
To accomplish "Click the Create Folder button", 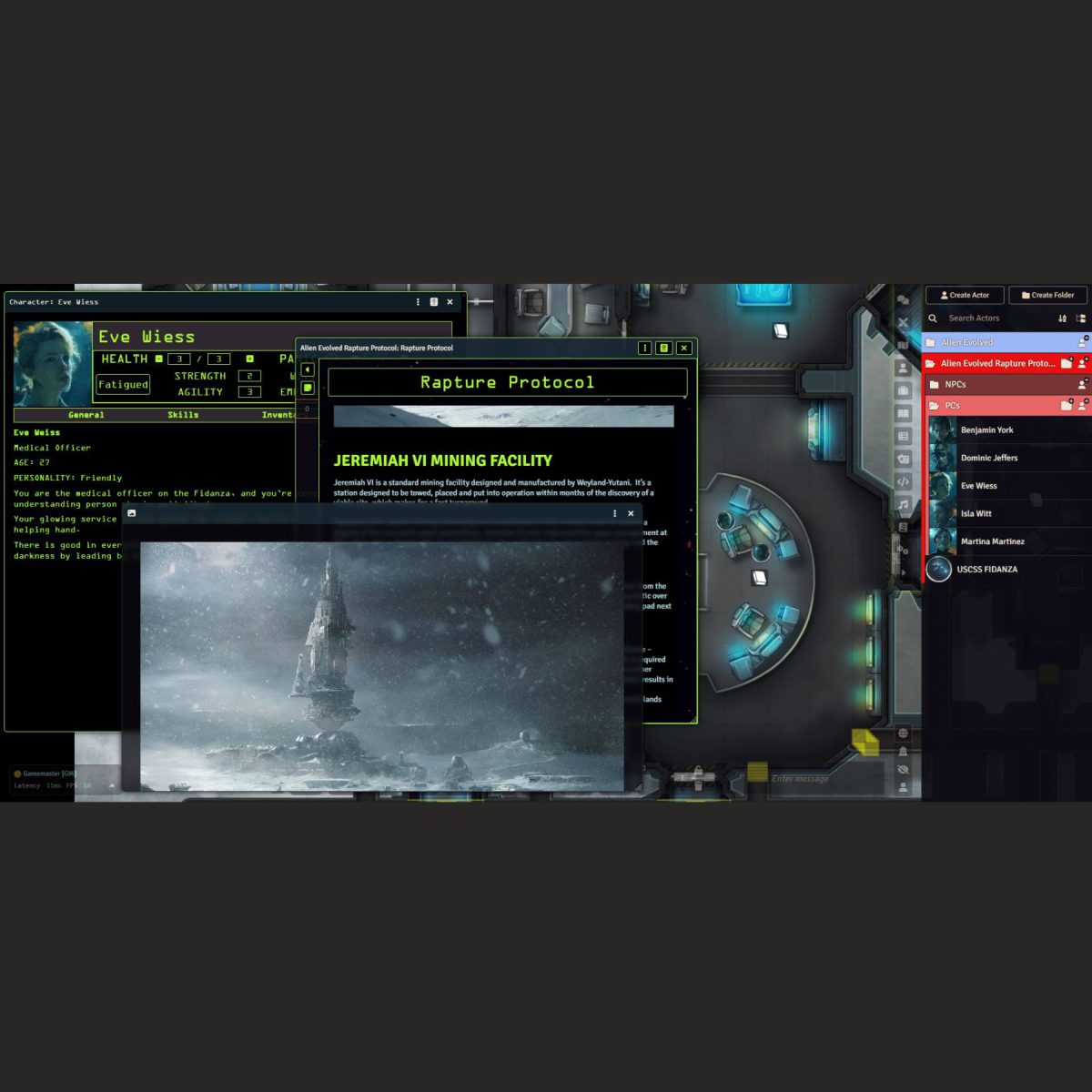I will point(1047,295).
